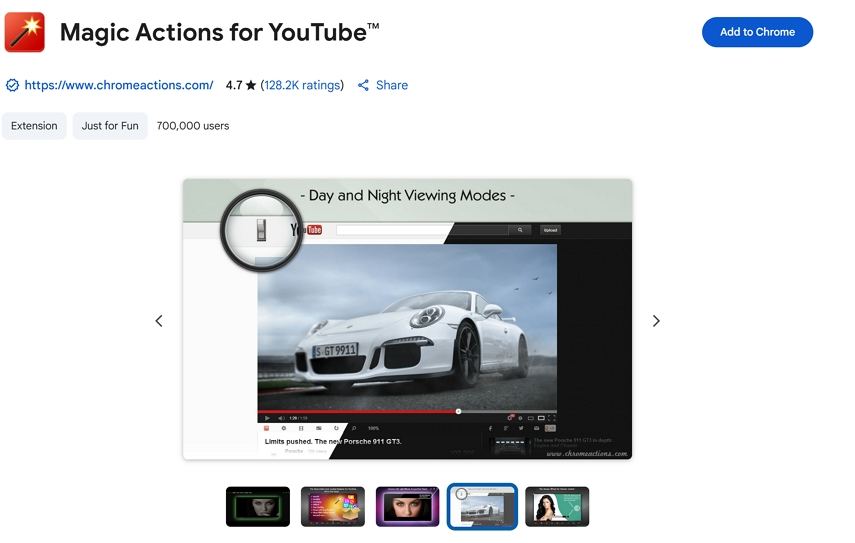Click the Share link

[392, 85]
